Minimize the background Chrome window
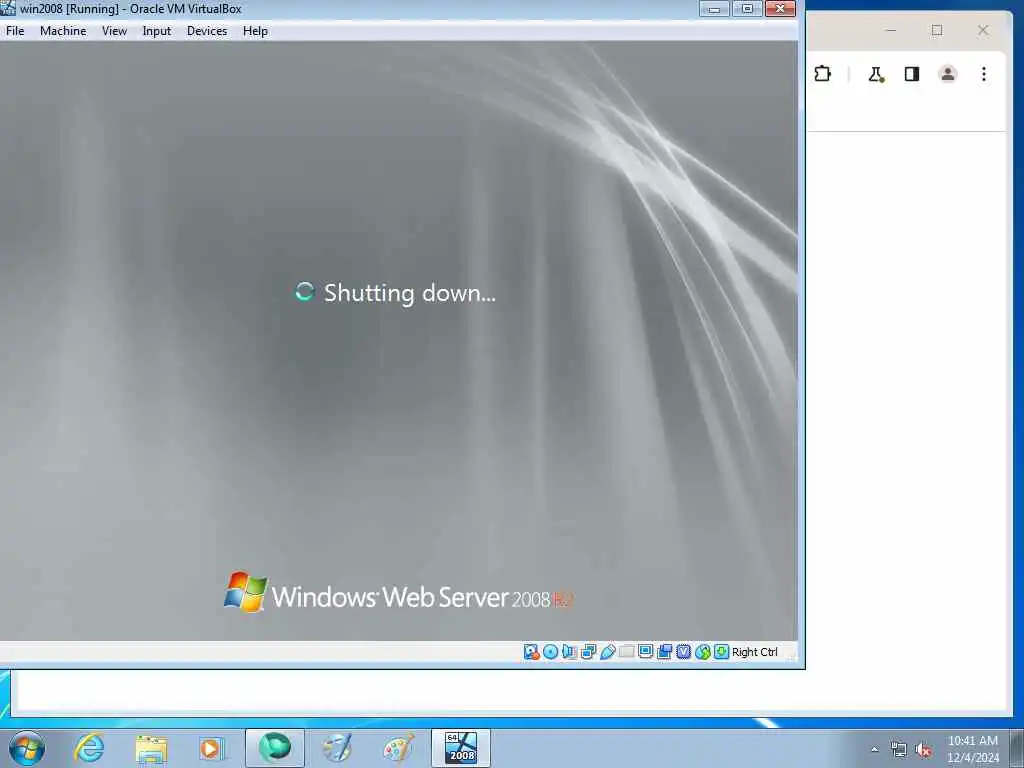The image size is (1024, 768). pyautogui.click(x=891, y=30)
